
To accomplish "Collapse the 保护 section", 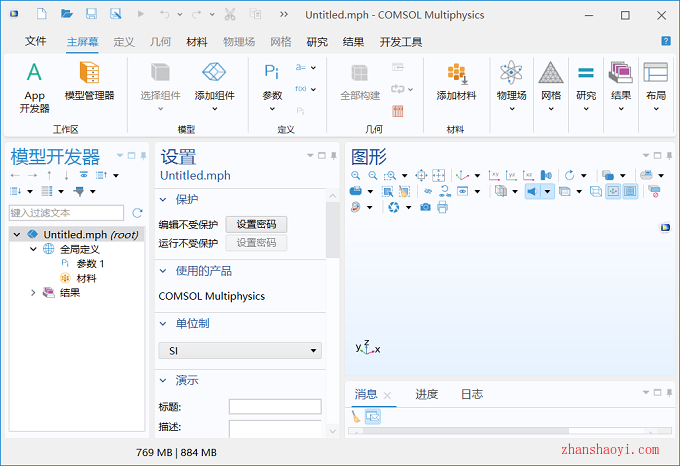I will [163, 200].
